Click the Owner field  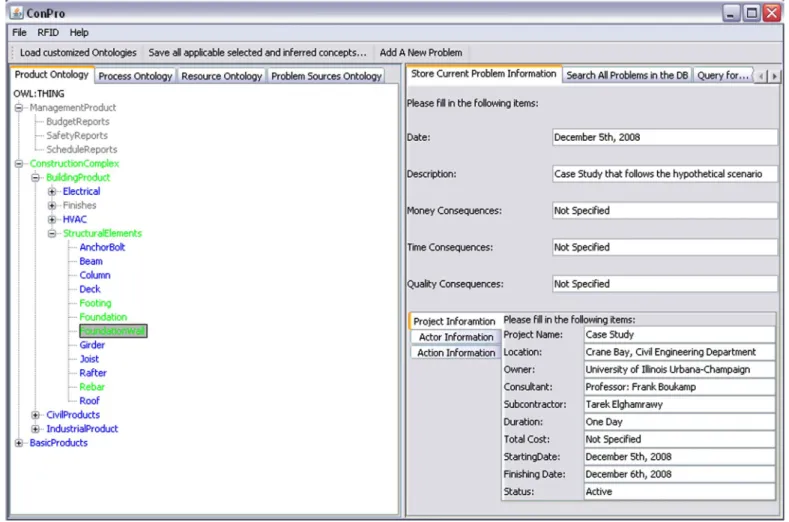pyautogui.click(x=679, y=370)
